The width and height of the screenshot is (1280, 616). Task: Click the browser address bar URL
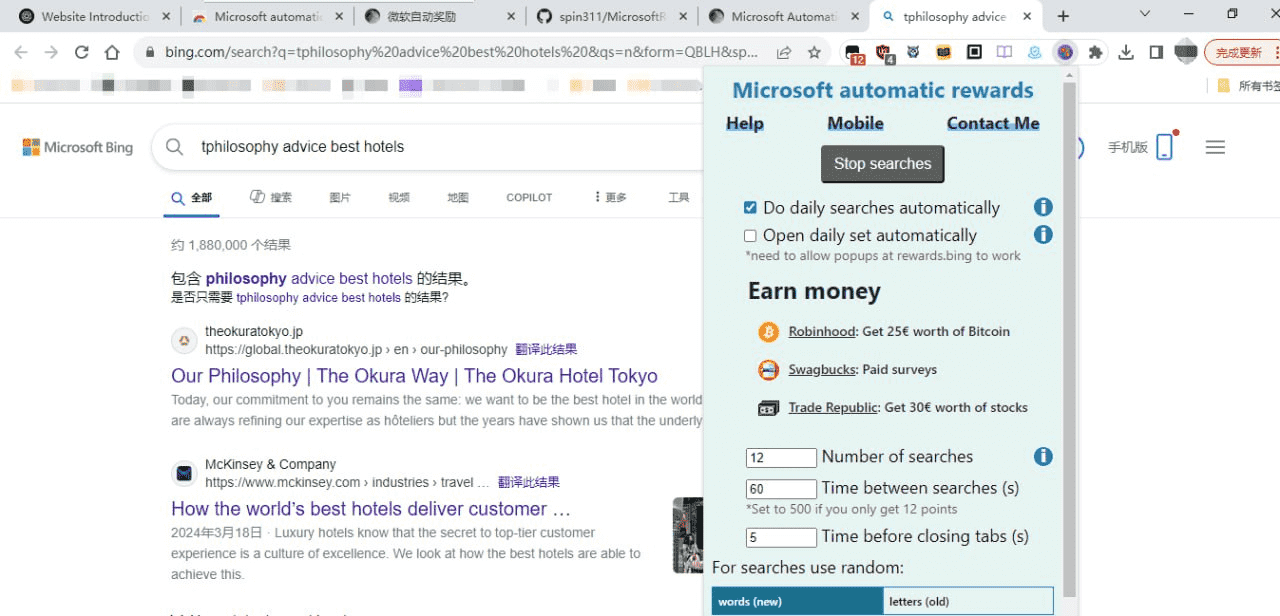461,52
